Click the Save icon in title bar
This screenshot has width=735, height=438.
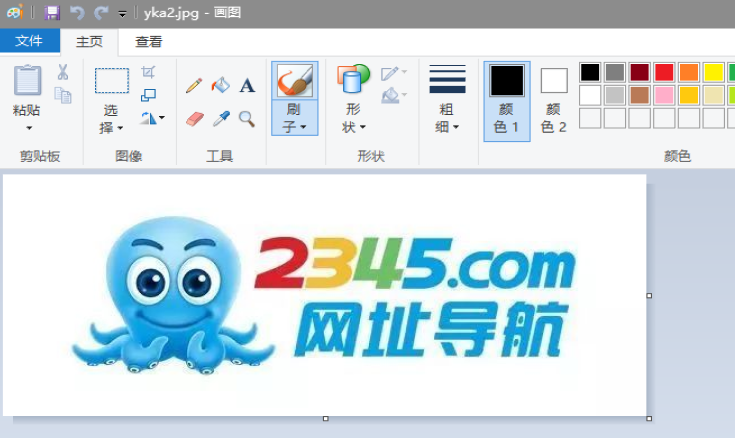coord(52,13)
